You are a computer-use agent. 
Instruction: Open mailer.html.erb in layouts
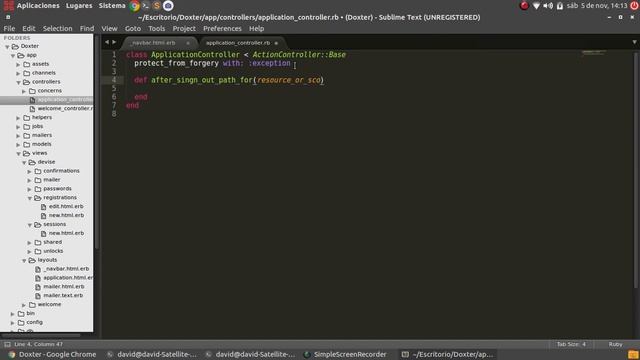coord(64,287)
